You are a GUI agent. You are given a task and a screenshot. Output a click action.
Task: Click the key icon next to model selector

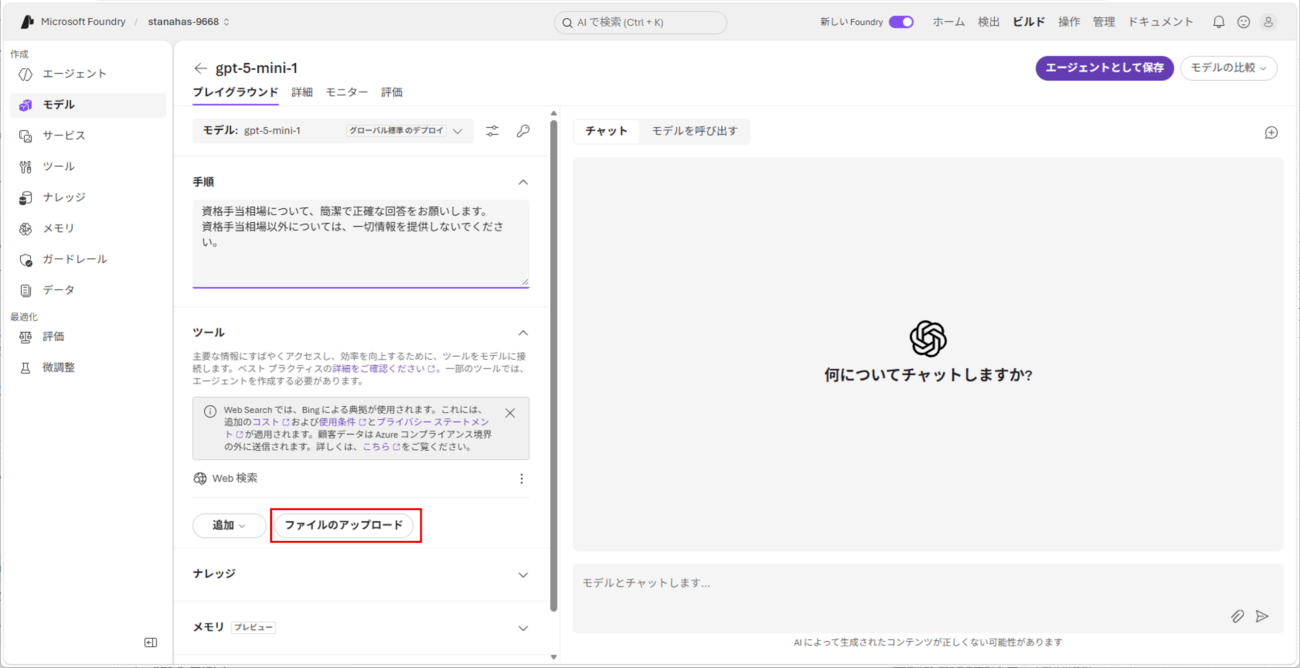point(523,131)
